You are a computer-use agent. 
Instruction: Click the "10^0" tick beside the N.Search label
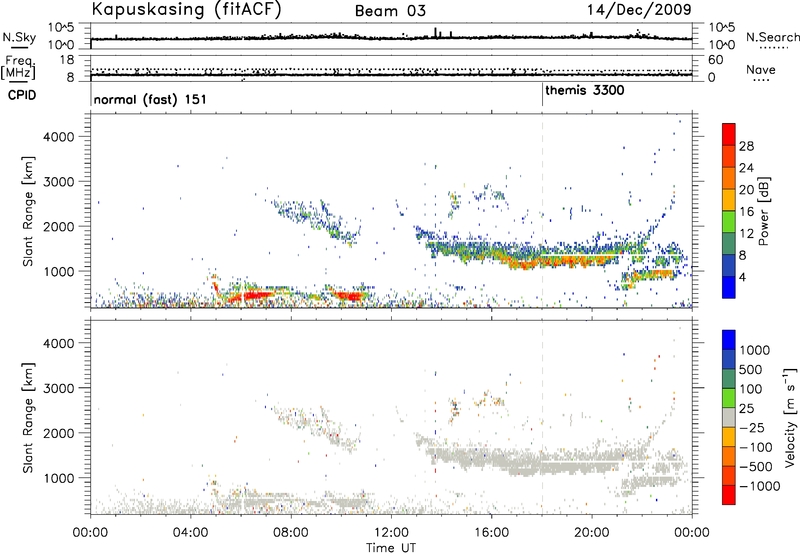[721, 45]
